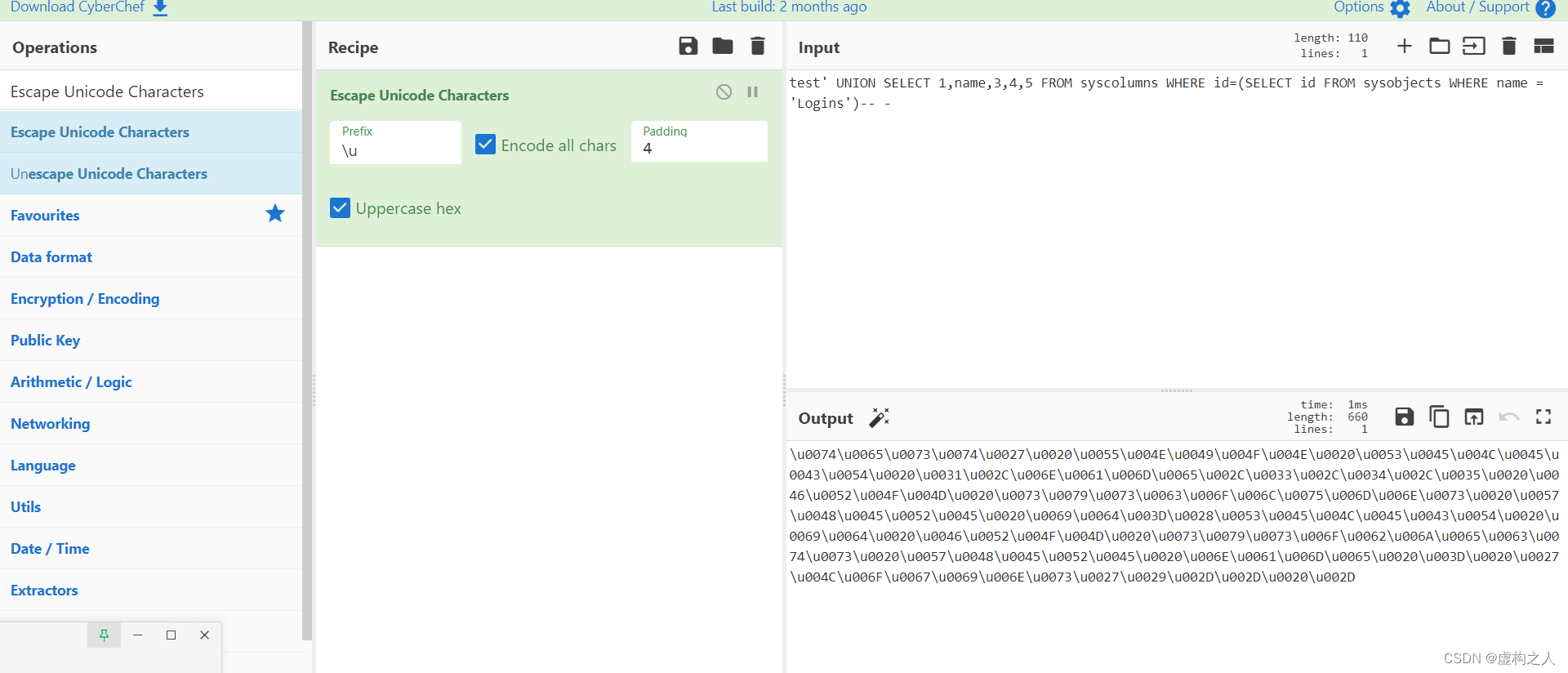The width and height of the screenshot is (1568, 673).
Task: Click the Escape Unicode Characters recipe title
Action: click(419, 95)
